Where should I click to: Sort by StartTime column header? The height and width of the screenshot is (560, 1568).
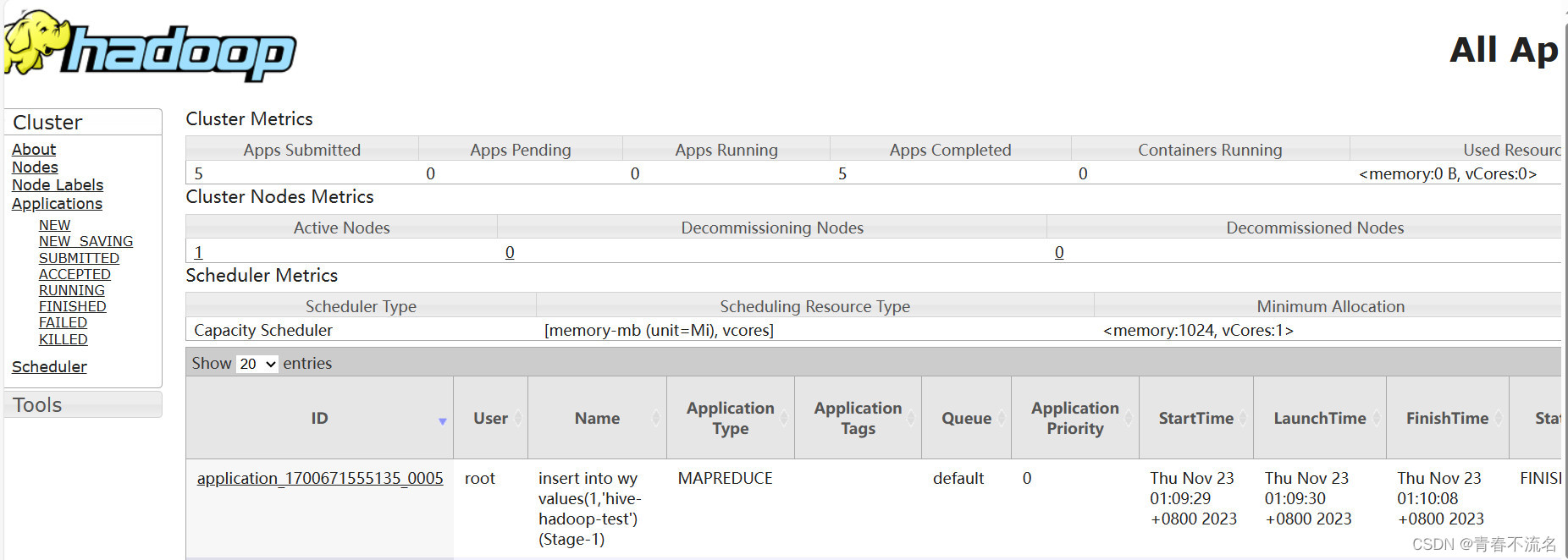[x=1195, y=419]
